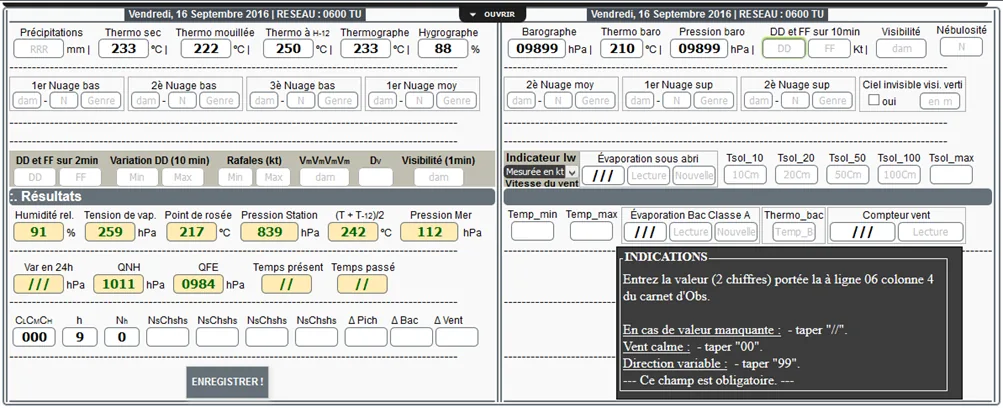
Task: Focus the Rafales Max field
Action: click(x=273, y=177)
